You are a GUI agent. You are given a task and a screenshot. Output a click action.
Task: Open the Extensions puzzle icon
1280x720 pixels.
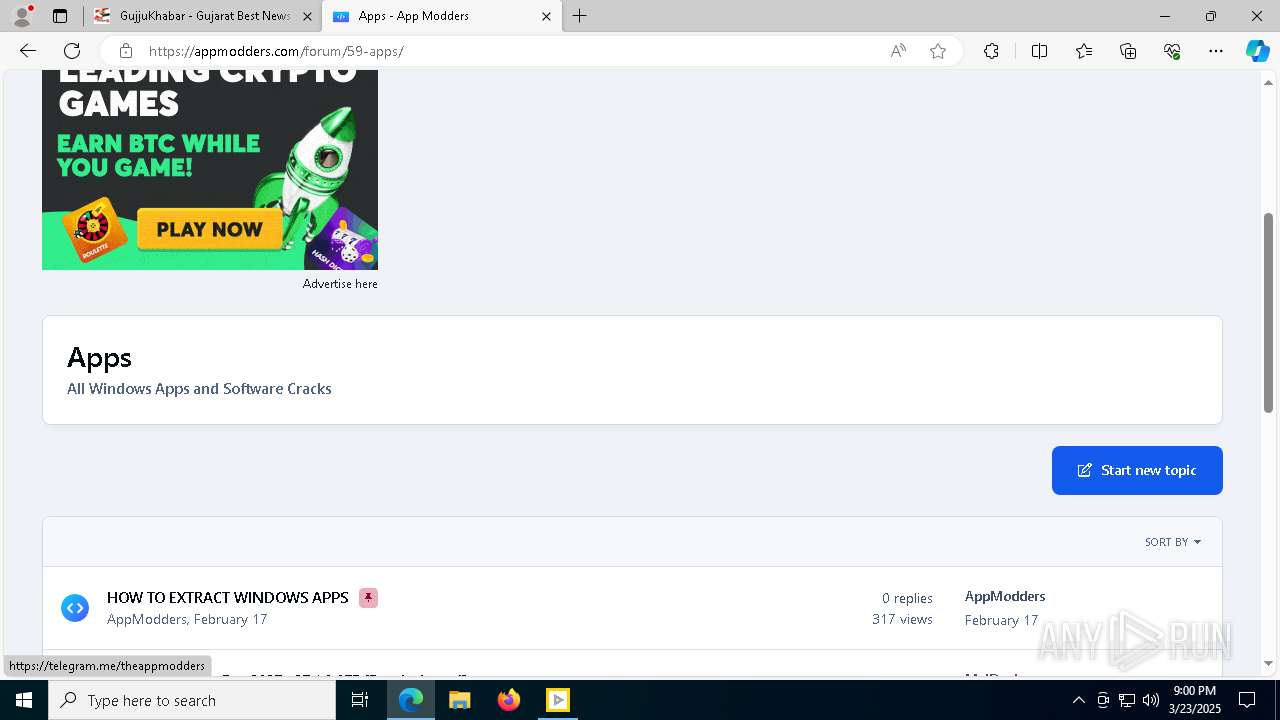pos(991,51)
